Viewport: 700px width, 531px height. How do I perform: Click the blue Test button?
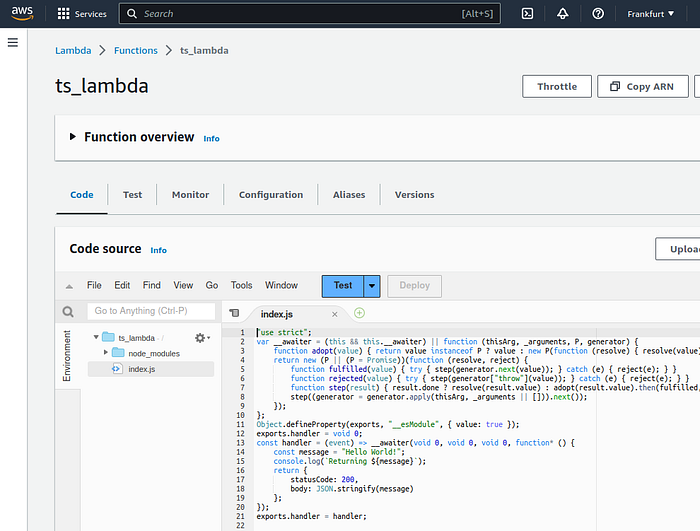(342, 286)
